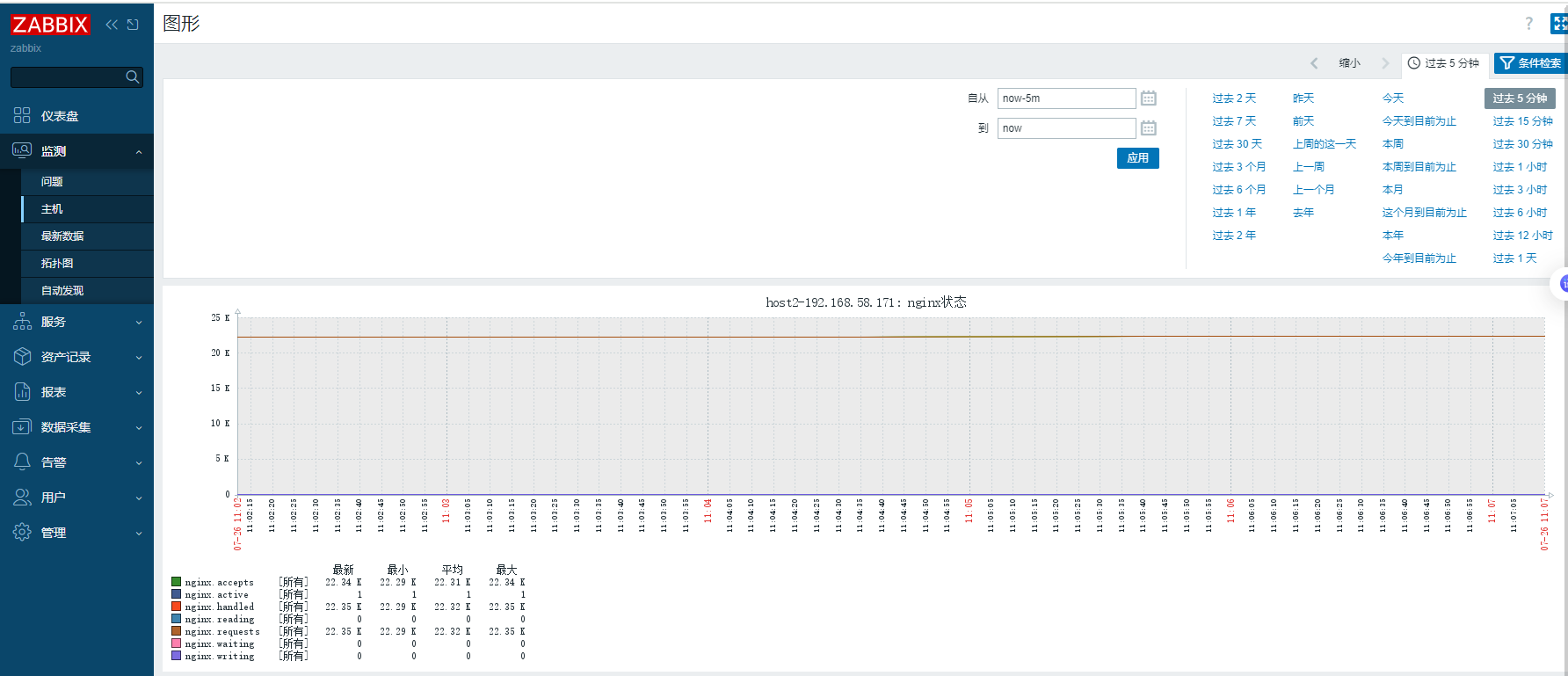
Task: Click the 服务 services icon
Action: pyautogui.click(x=22, y=322)
